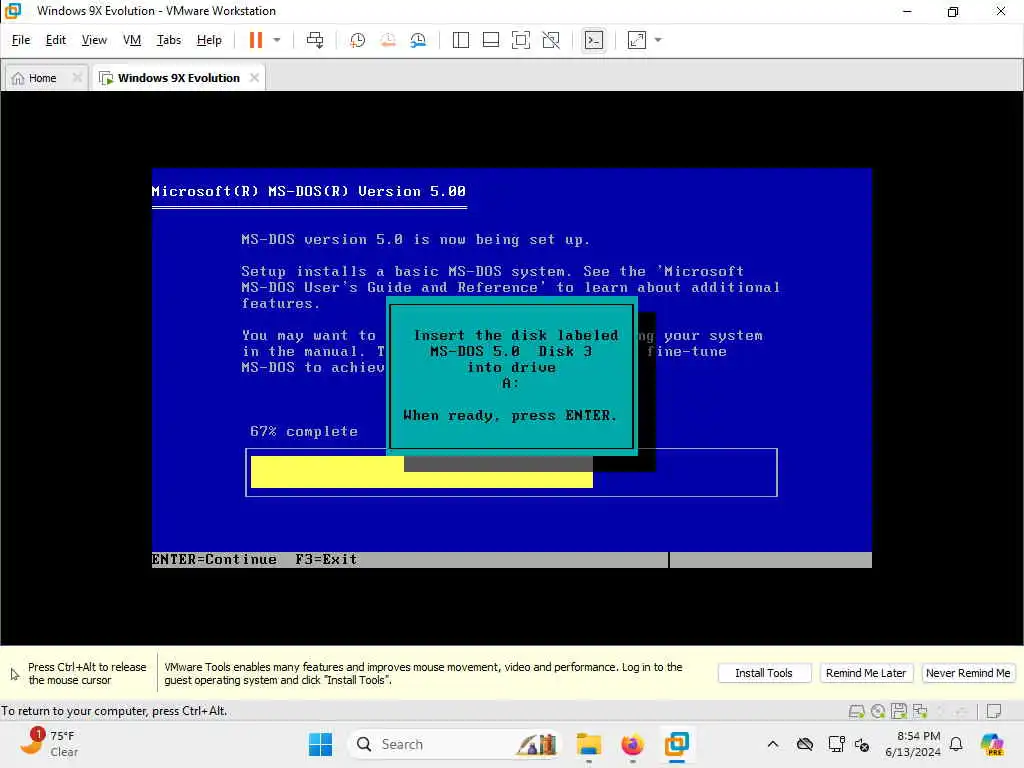Viewport: 1024px width, 768px height.
Task: Open the File menu
Action: point(21,40)
